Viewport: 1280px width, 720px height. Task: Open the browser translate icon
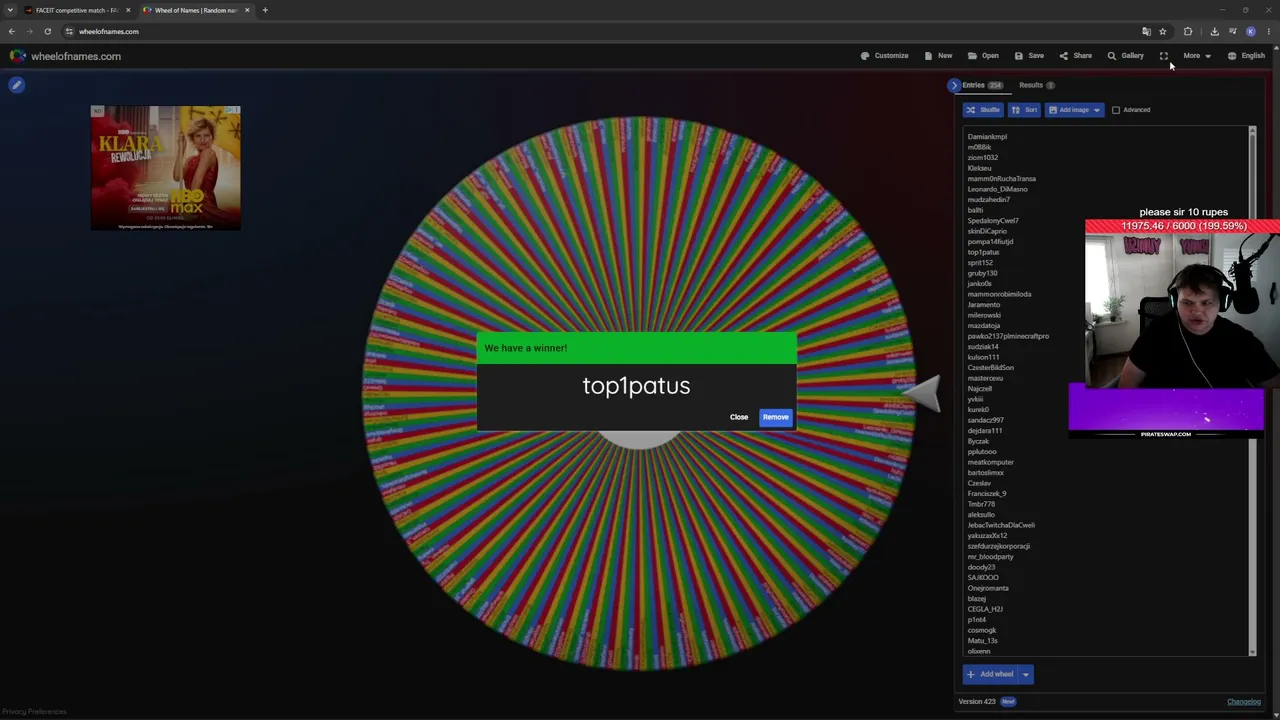(x=1146, y=31)
